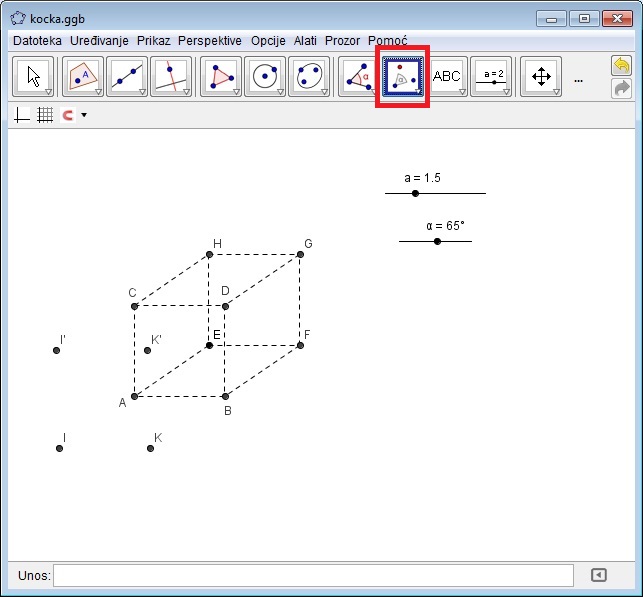Screen dimensions: 643x597
Task: Click cube vertex point D
Action: 225,306
